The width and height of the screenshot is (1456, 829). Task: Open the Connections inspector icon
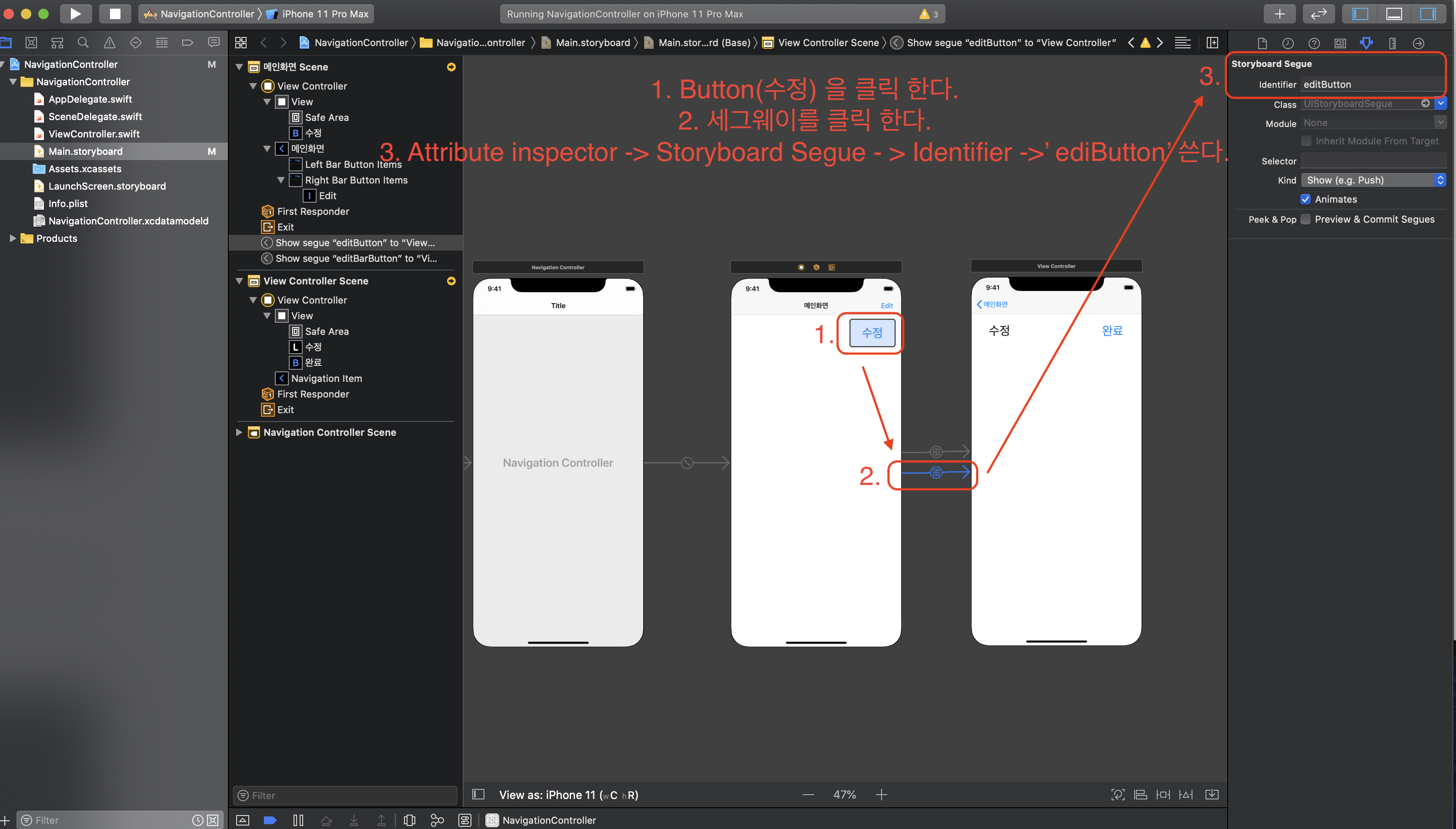[x=1419, y=43]
